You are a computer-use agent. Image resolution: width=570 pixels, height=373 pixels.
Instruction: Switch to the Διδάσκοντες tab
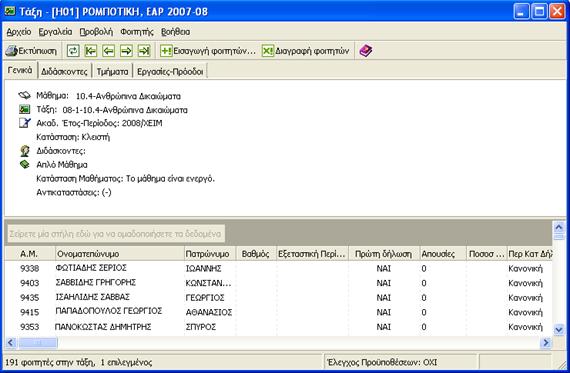pyautogui.click(x=64, y=72)
